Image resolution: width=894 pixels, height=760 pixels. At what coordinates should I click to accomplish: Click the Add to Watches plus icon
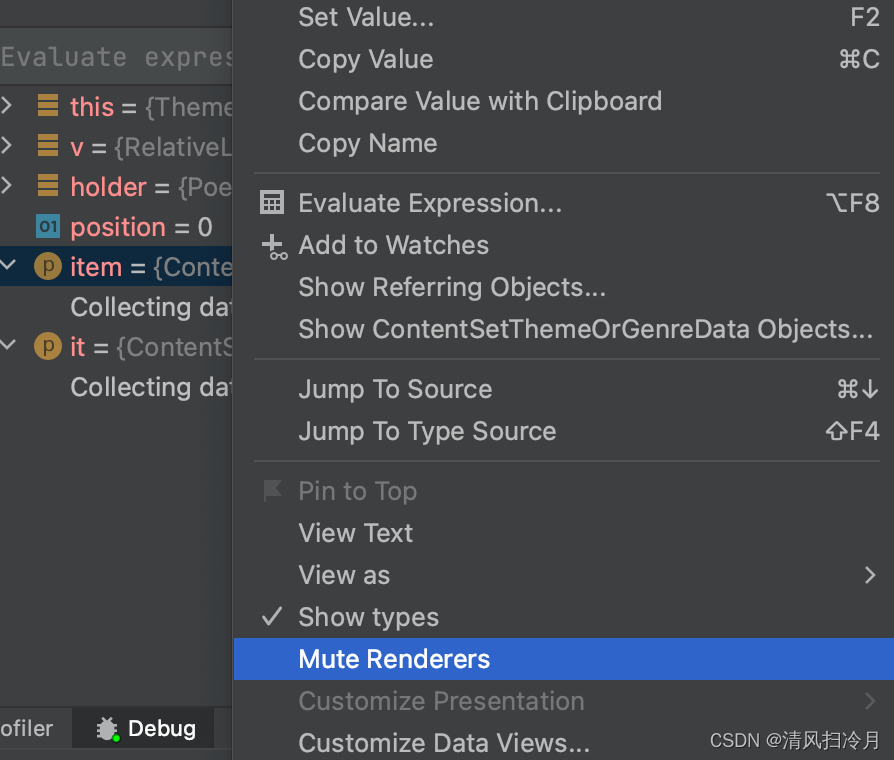(x=272, y=245)
